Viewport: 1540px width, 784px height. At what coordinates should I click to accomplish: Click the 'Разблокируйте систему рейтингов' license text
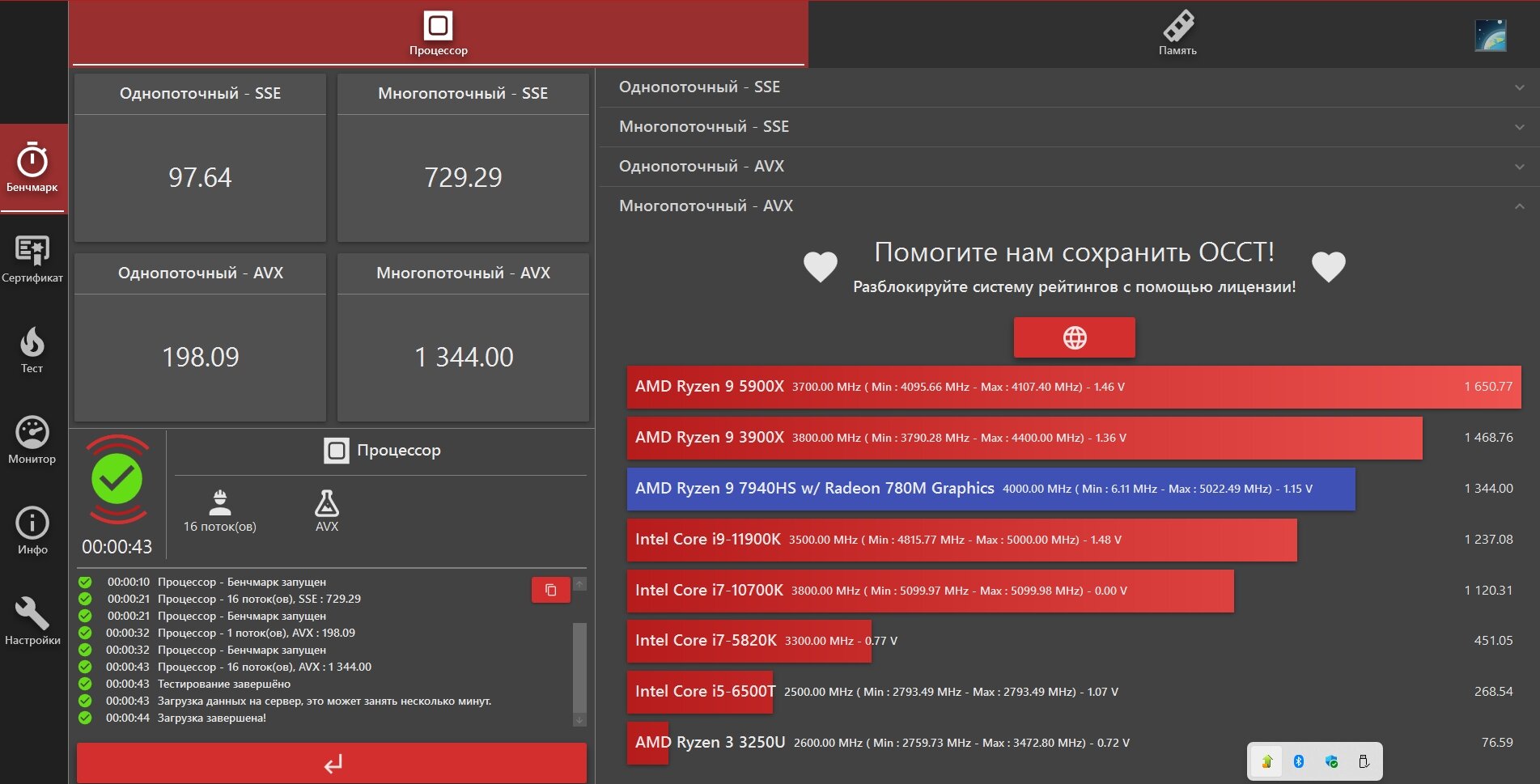click(1075, 287)
